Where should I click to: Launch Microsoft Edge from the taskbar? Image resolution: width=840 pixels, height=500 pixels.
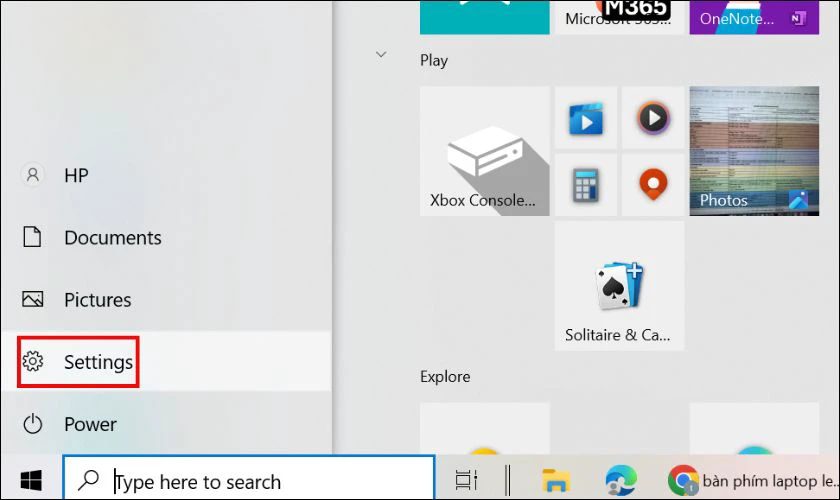click(621, 480)
